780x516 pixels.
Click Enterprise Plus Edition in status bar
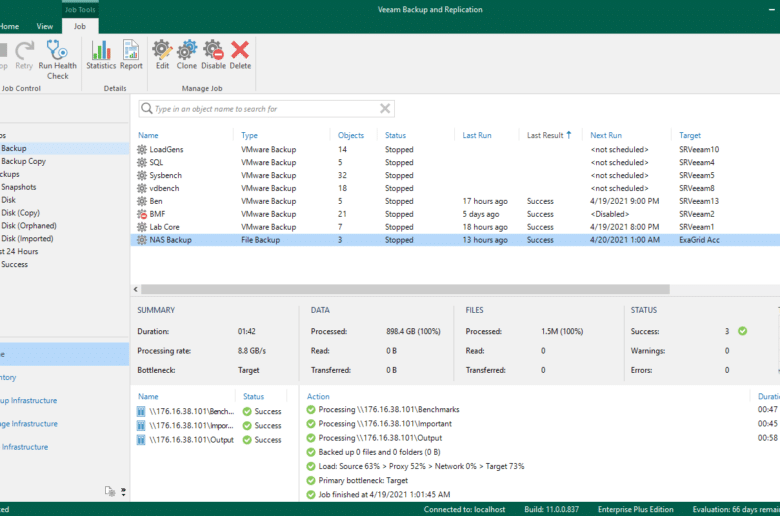coord(635,510)
